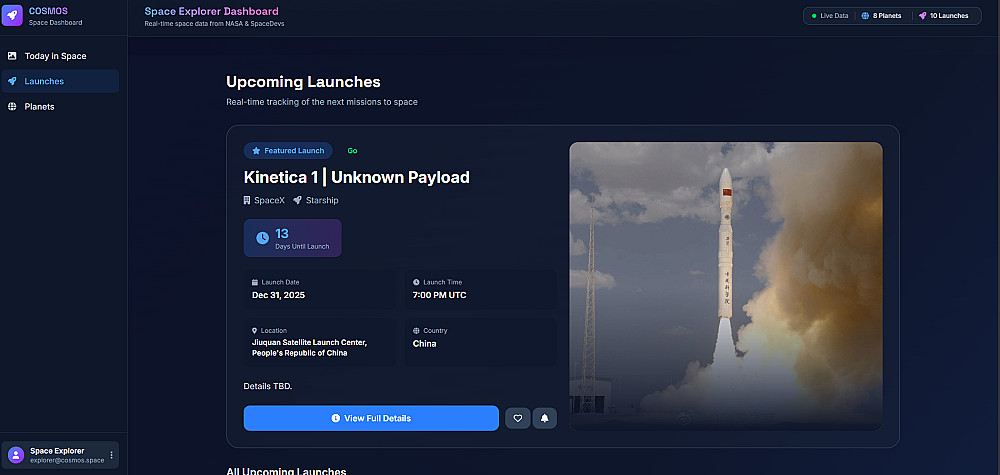Click the Featured Launch badge
The width and height of the screenshot is (1000, 475).
coord(288,151)
